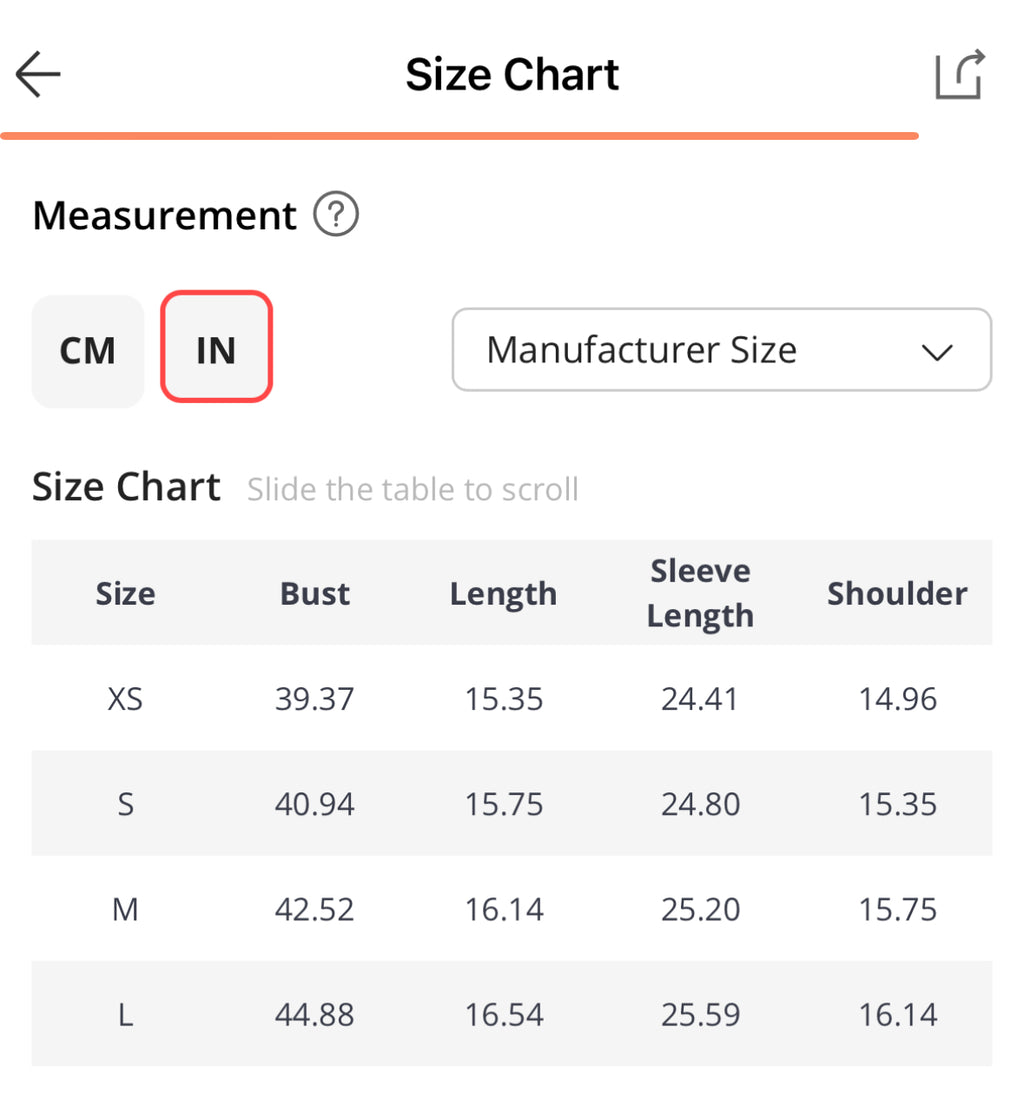Image resolution: width=1024 pixels, height=1093 pixels.
Task: Switch measurement units to CM
Action: 88,351
